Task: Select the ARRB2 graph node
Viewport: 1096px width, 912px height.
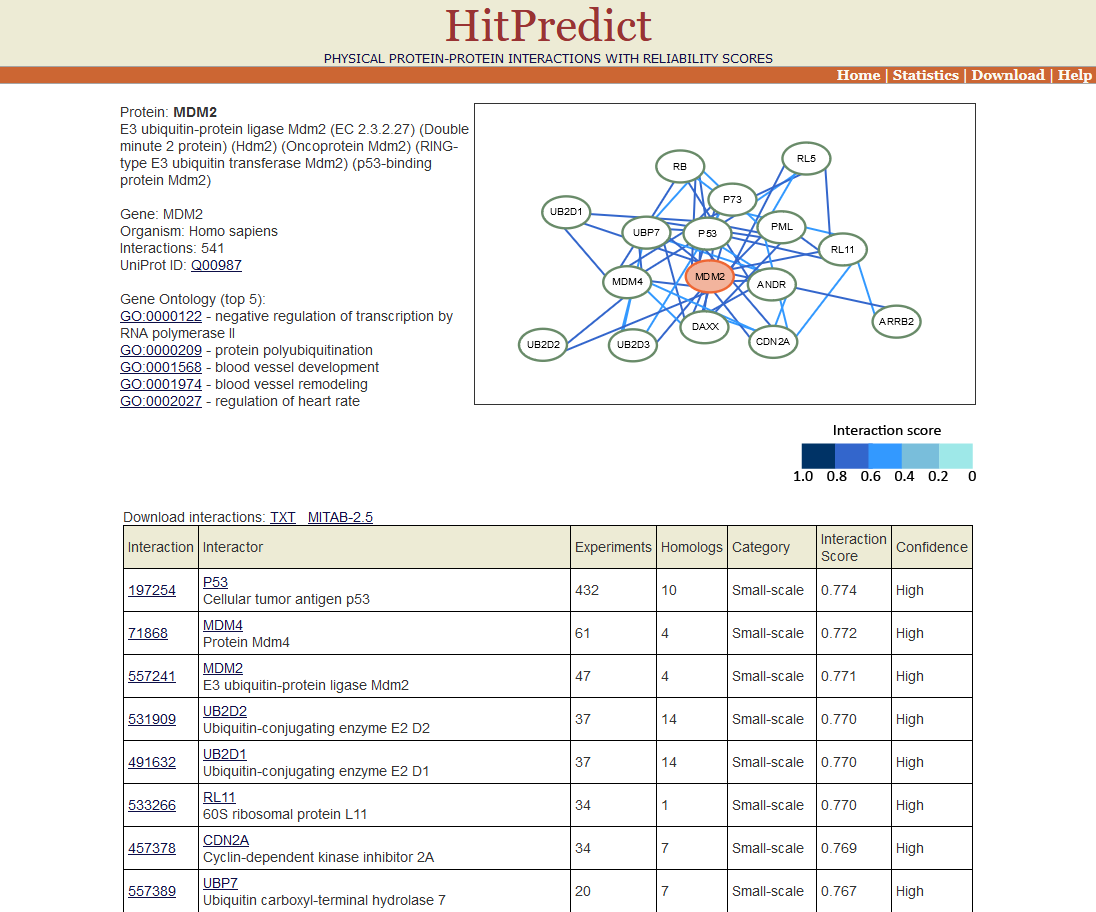Action: pyautogui.click(x=896, y=321)
